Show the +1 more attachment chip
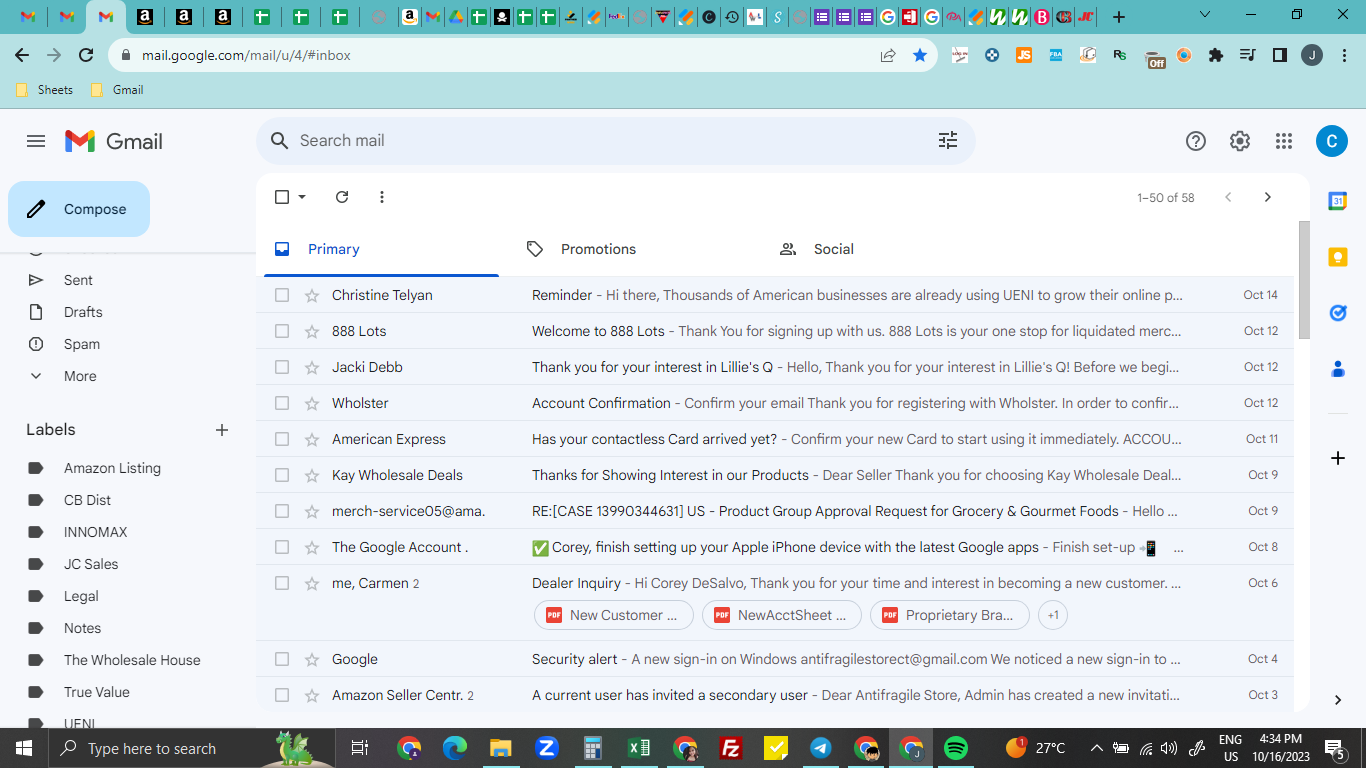This screenshot has width=1366, height=768. [1053, 615]
